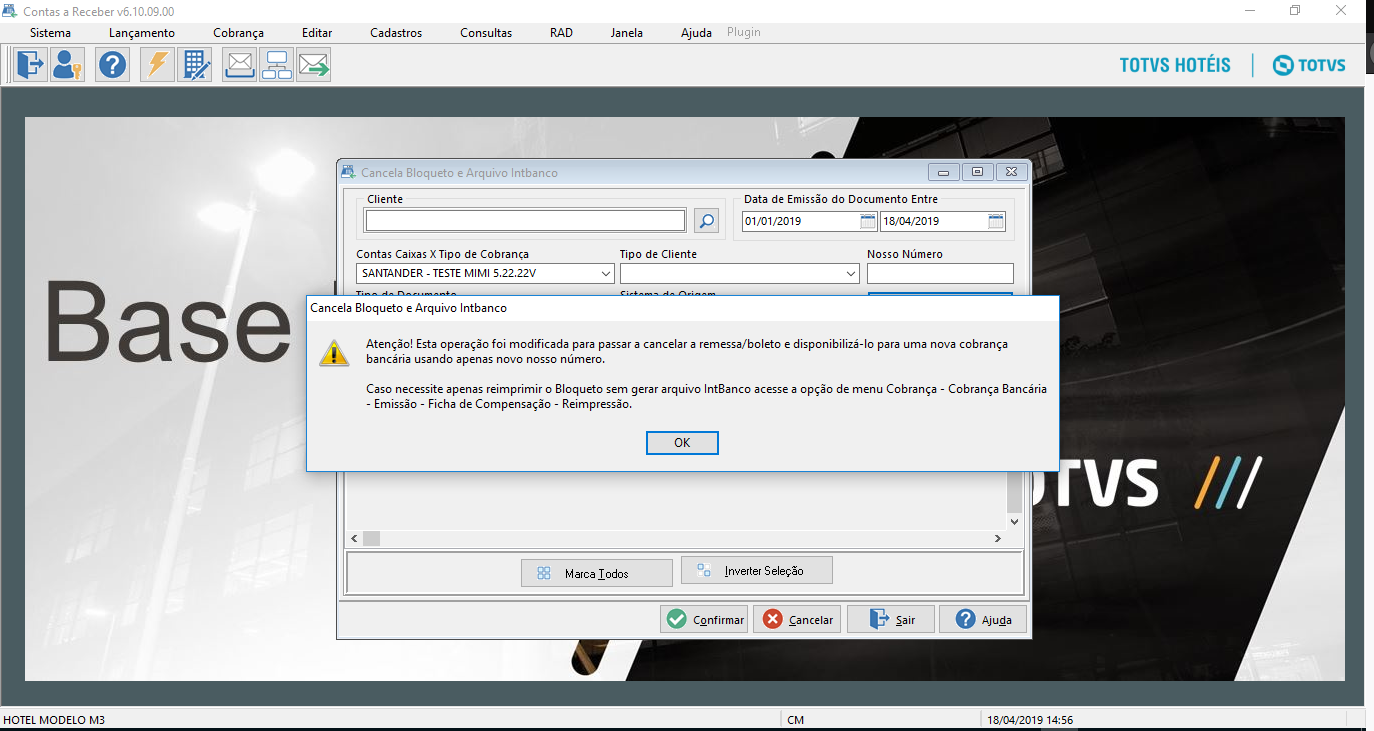The height and width of the screenshot is (731, 1374).
Task: Open the RAD menu
Action: tap(561, 33)
